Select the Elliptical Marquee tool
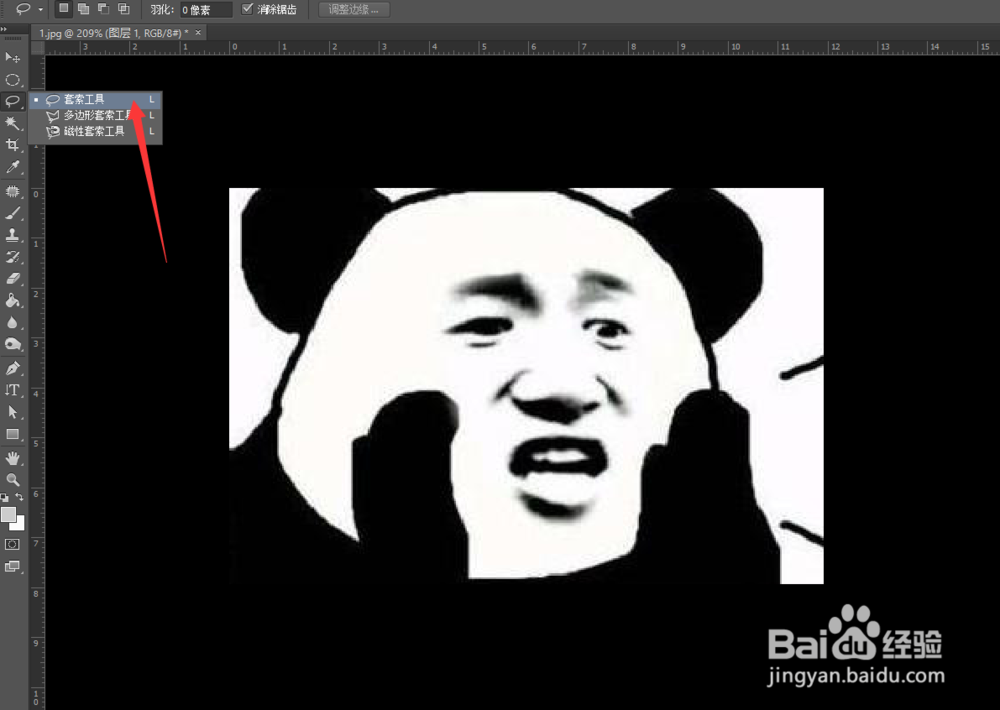Image resolution: width=1000 pixels, height=710 pixels. 12,80
